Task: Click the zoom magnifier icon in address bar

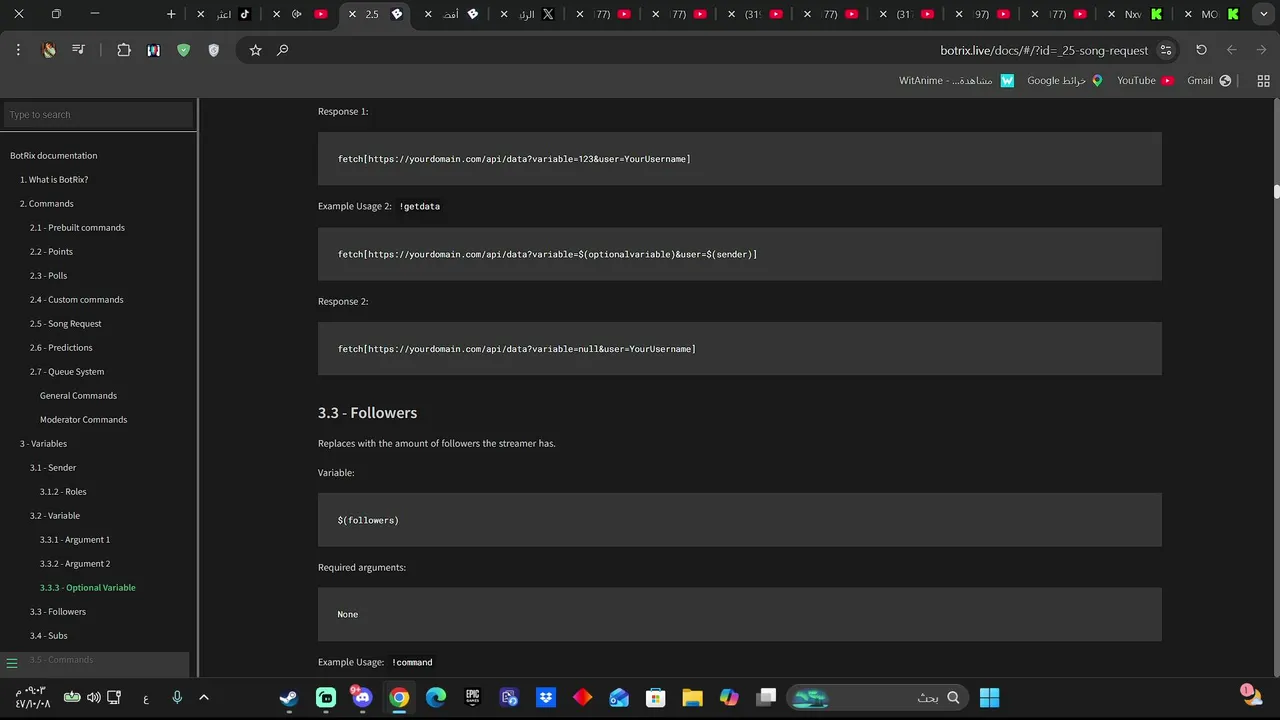Action: (x=283, y=50)
